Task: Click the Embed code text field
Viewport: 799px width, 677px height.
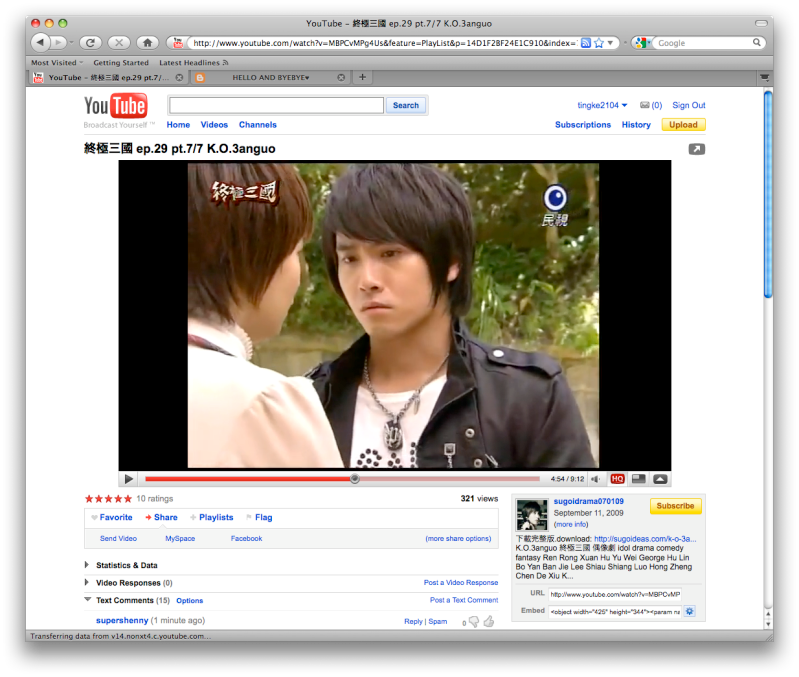Action: coord(615,612)
